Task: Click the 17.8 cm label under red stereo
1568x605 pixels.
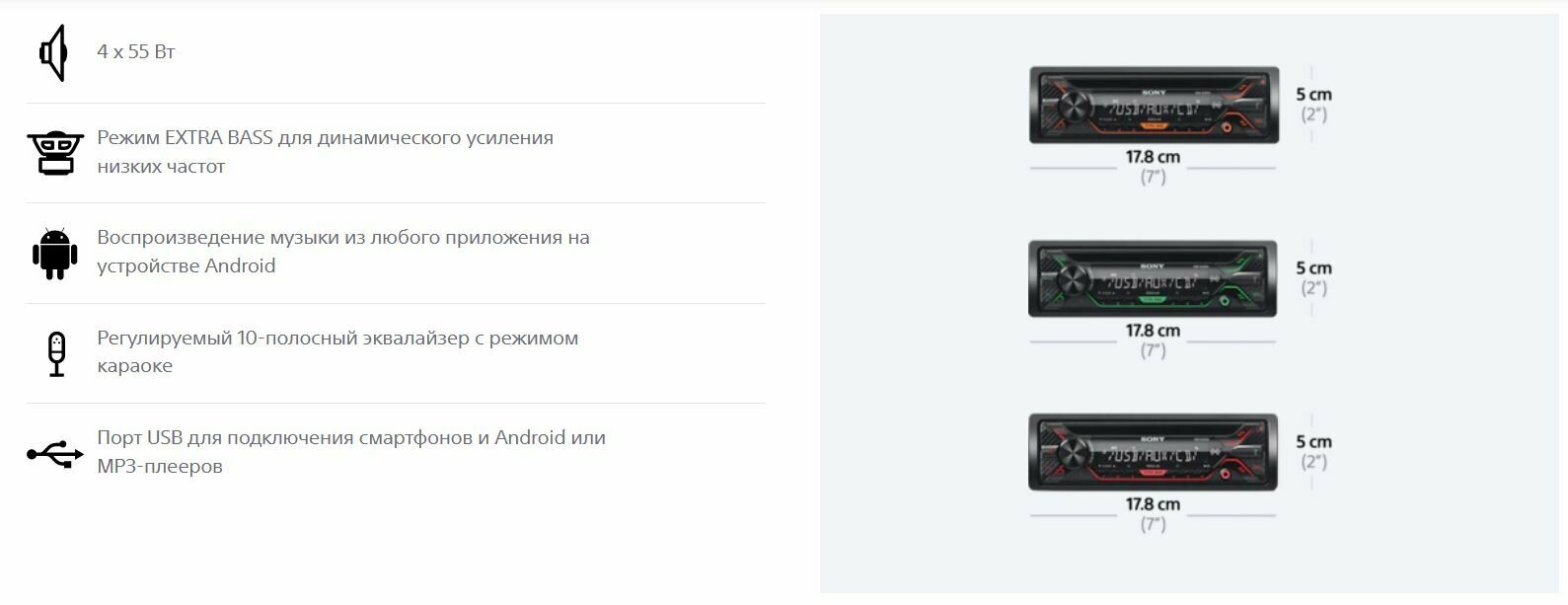Action: (x=1153, y=504)
